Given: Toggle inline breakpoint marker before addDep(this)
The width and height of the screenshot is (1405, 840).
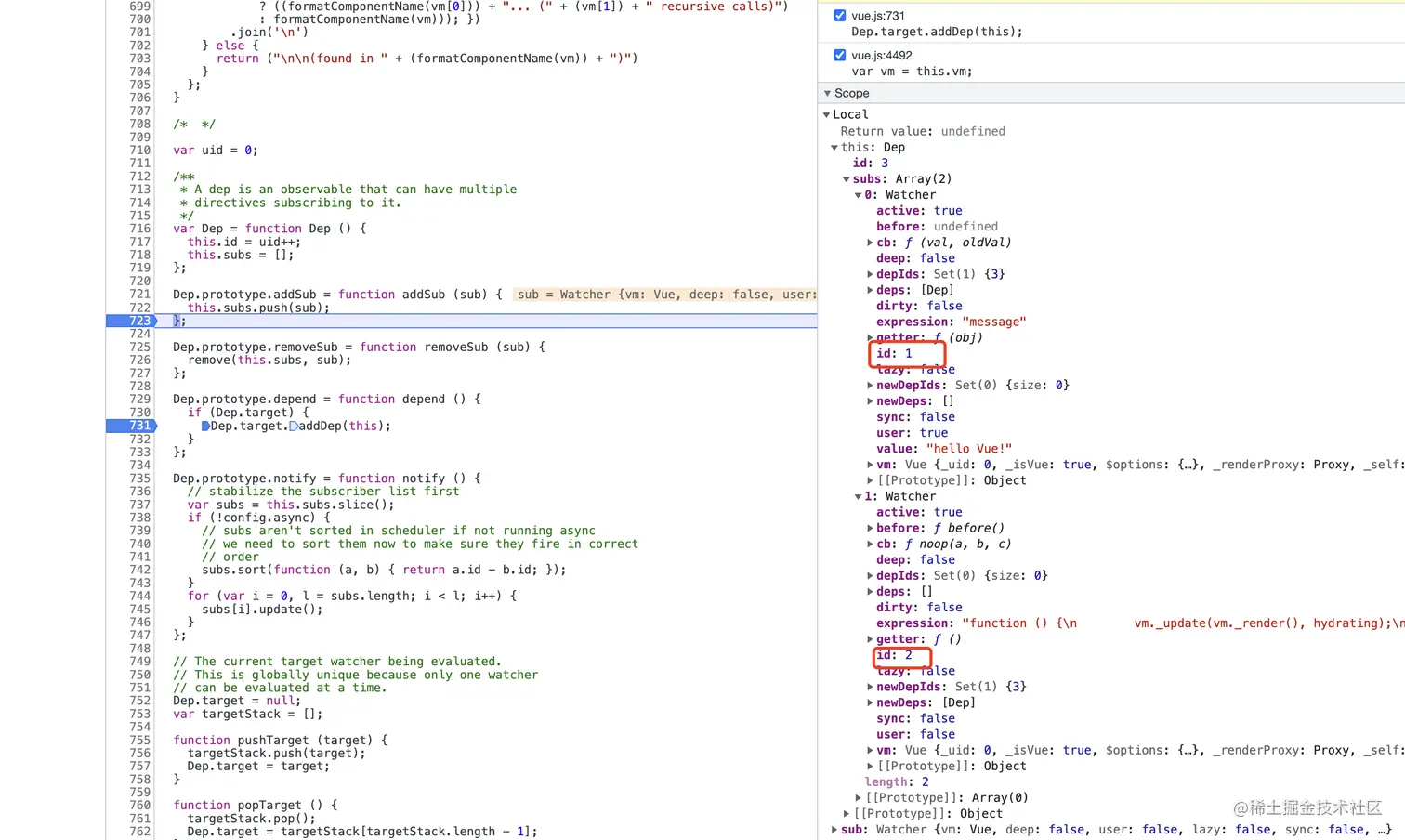Looking at the screenshot, I should (294, 427).
